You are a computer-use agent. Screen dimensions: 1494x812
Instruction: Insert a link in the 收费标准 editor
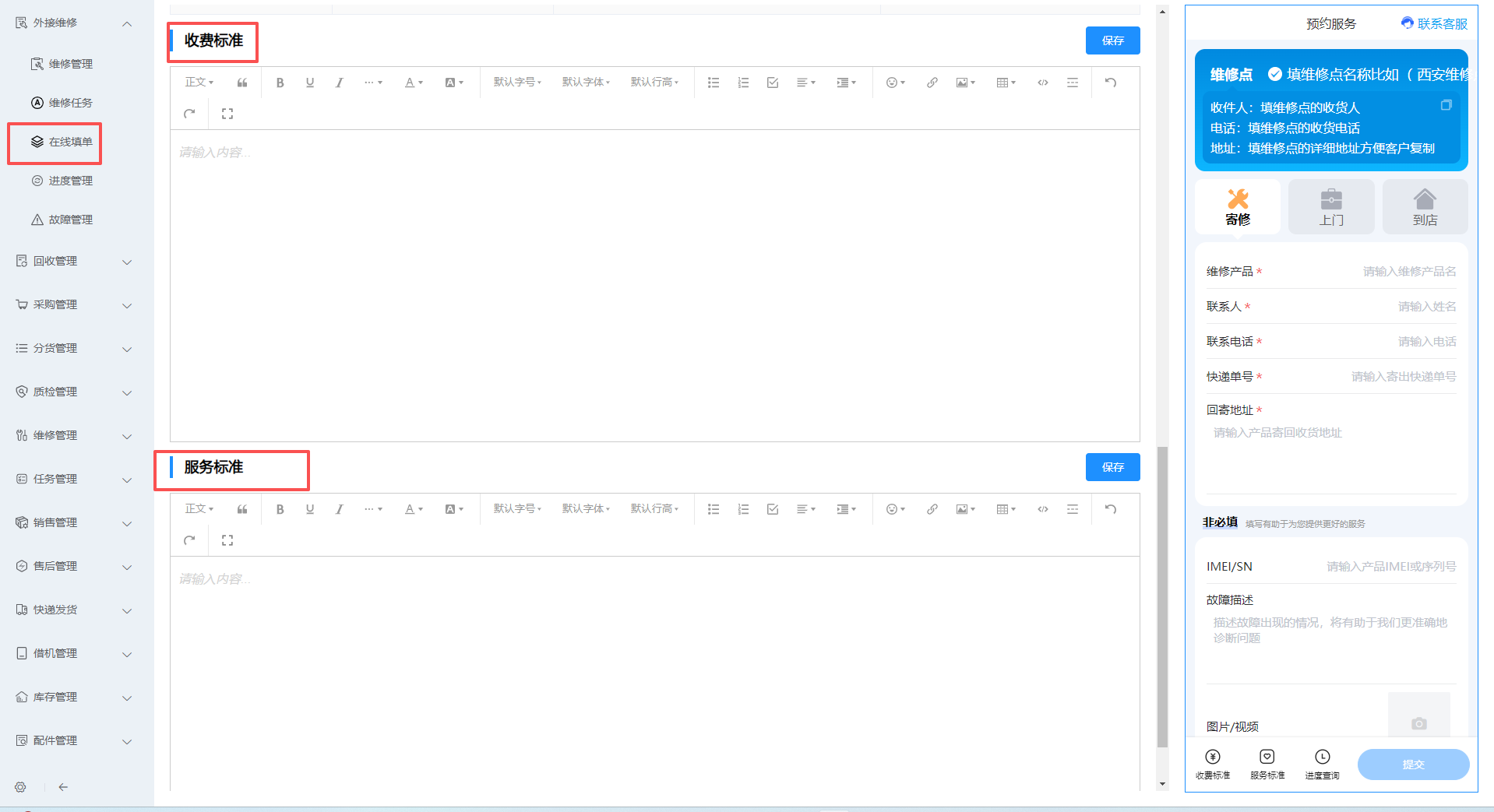click(932, 83)
